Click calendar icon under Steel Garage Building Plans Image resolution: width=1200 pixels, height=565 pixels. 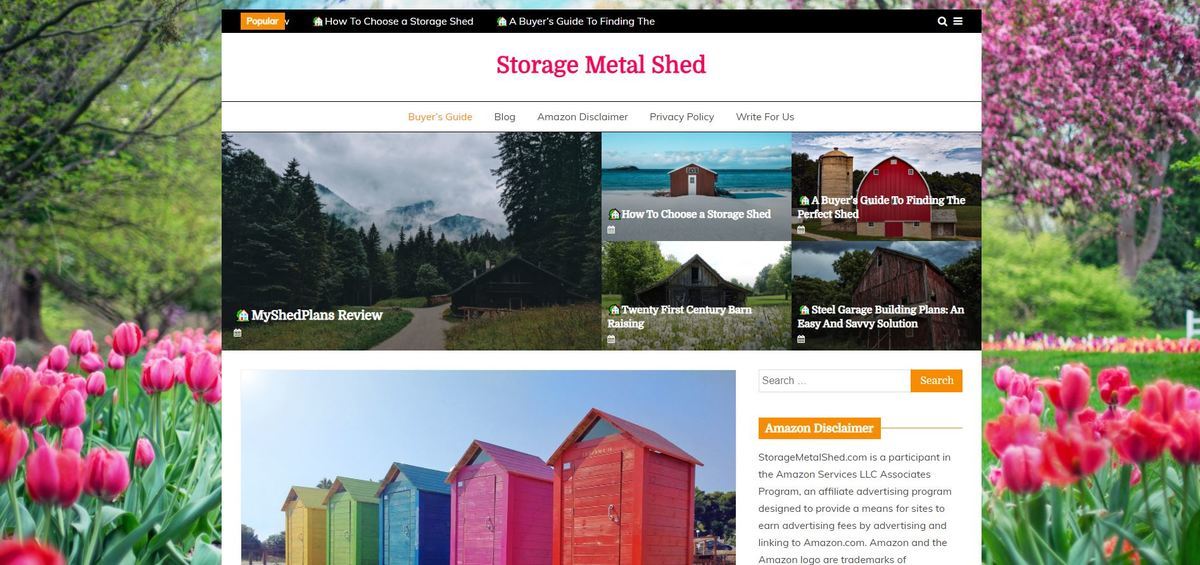(x=801, y=340)
